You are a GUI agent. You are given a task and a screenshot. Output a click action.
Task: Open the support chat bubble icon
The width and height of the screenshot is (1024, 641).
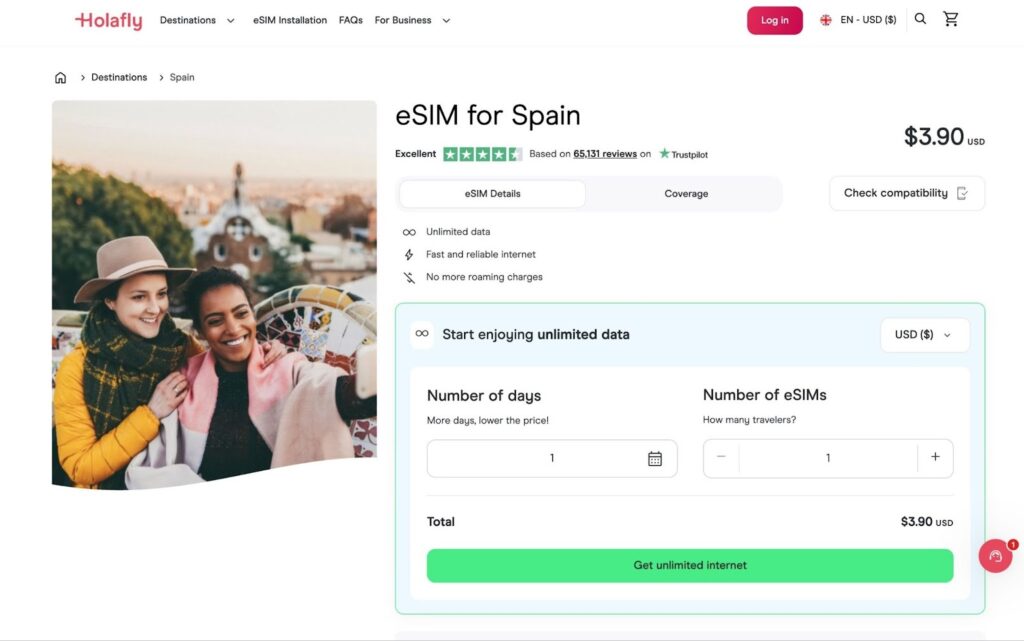995,555
